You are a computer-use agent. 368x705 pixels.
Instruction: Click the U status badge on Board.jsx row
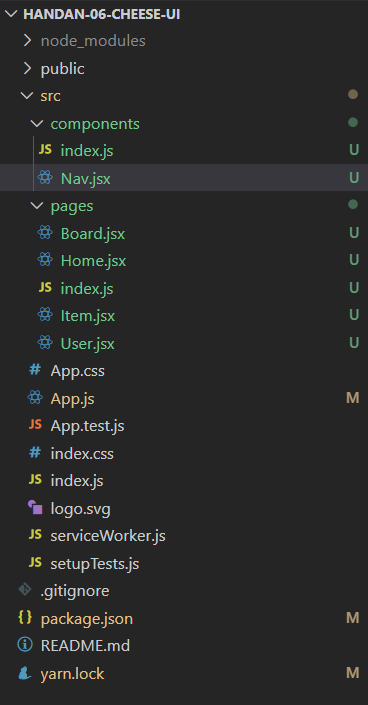(354, 233)
